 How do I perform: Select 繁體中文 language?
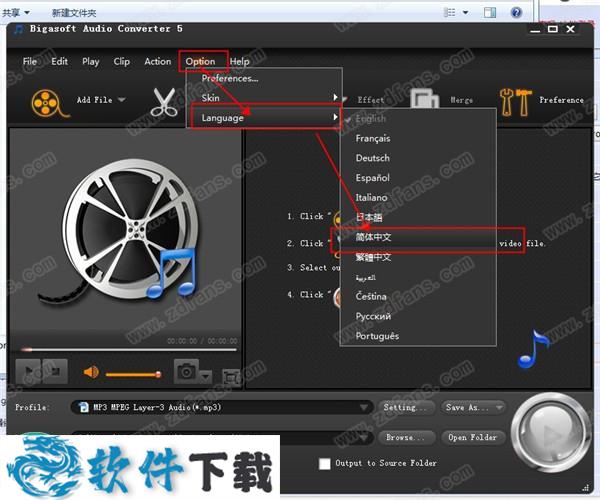point(418,257)
